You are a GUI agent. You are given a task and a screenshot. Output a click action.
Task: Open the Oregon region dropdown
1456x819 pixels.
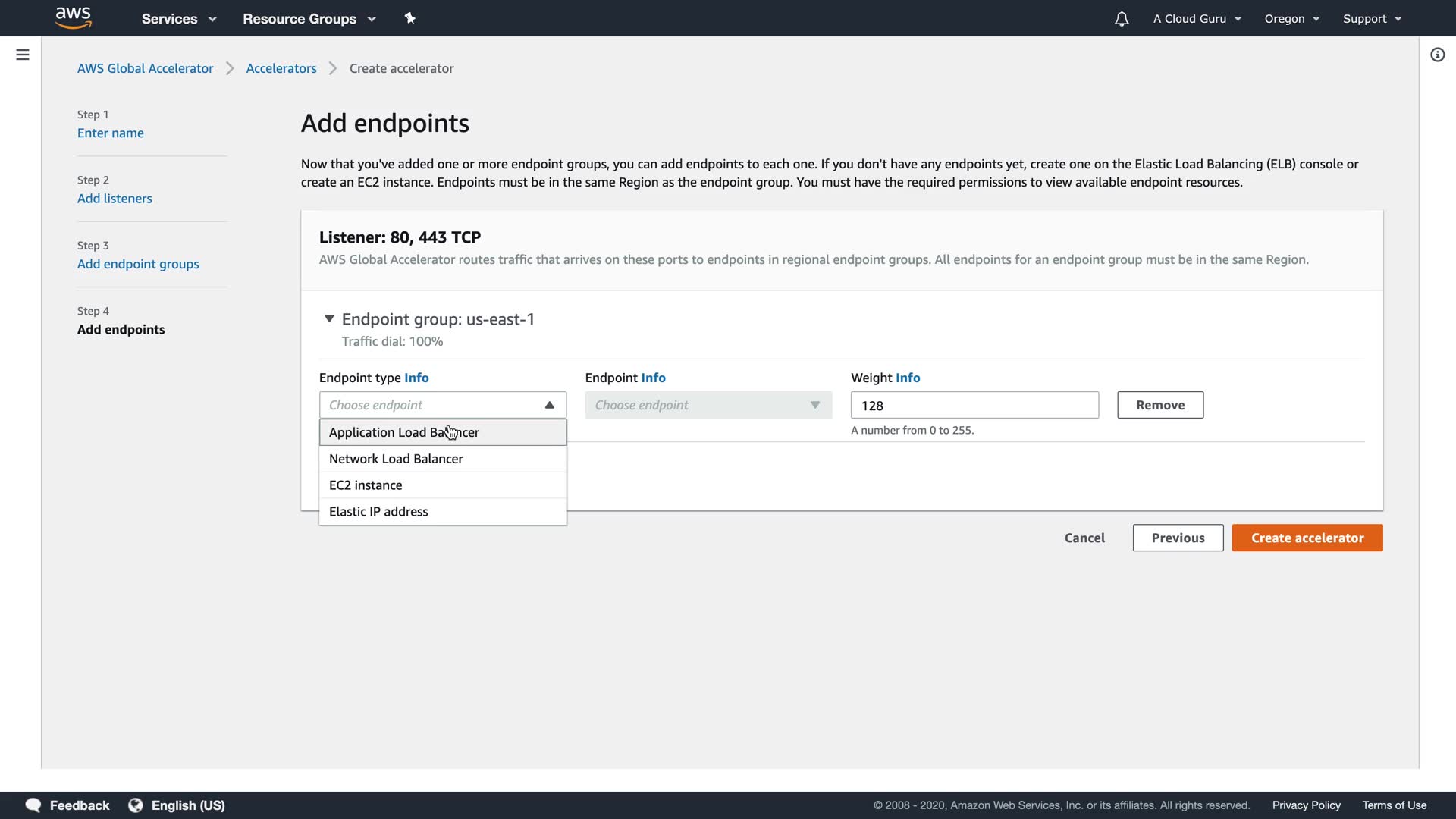click(x=1291, y=19)
